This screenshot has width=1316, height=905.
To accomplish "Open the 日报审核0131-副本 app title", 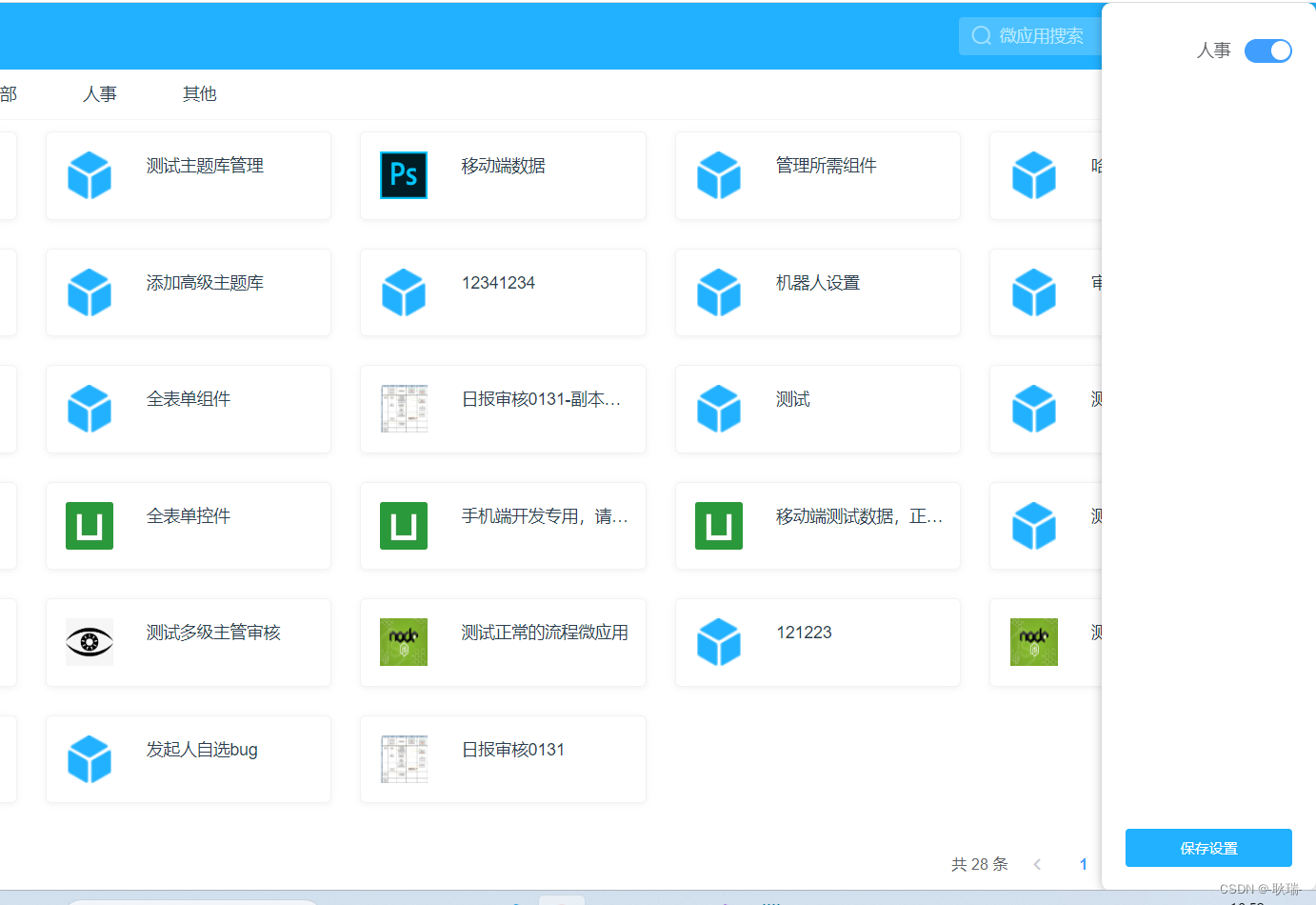I will click(x=542, y=400).
